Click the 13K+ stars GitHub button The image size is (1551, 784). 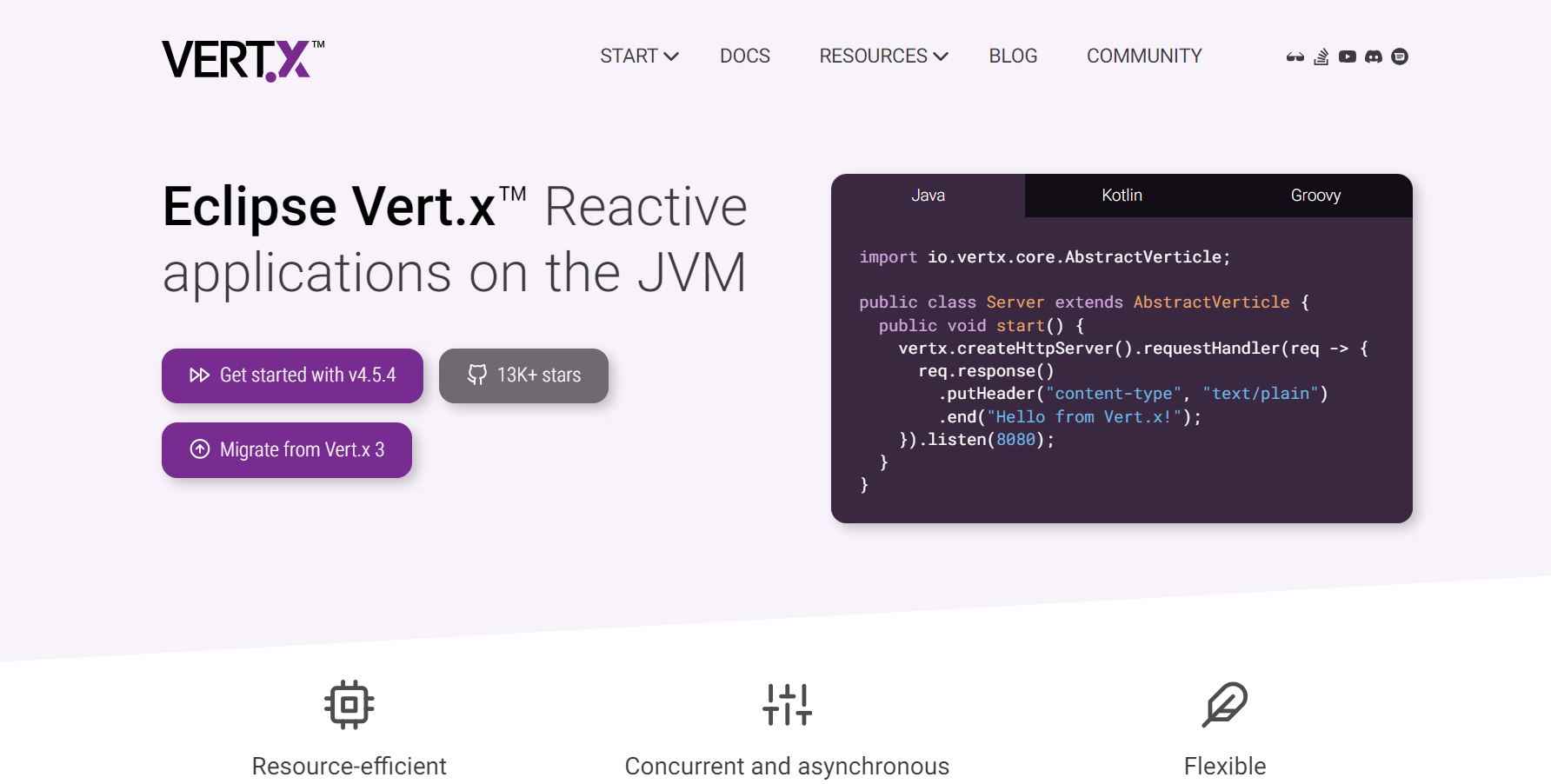523,375
